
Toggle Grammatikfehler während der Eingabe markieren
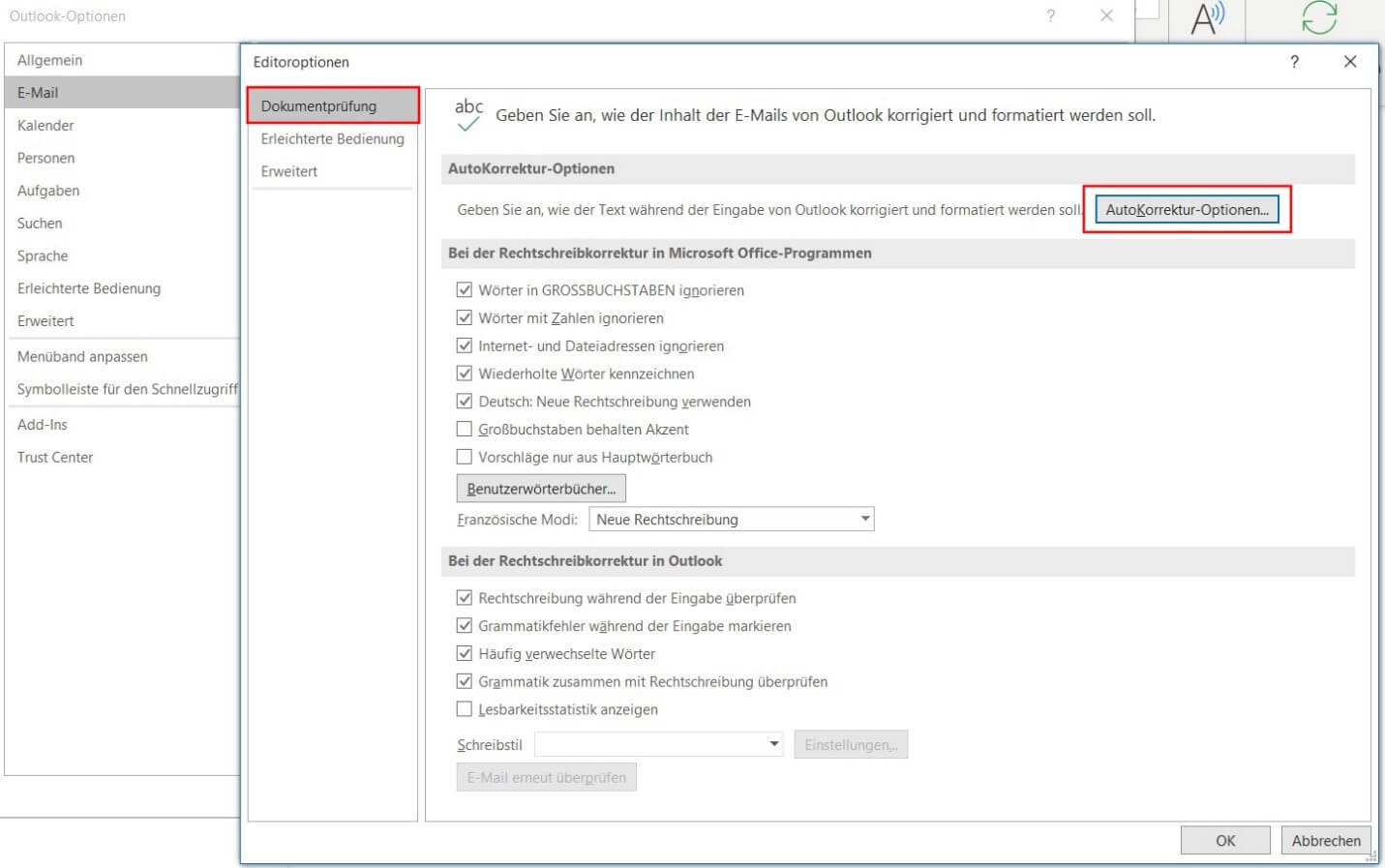coord(465,626)
